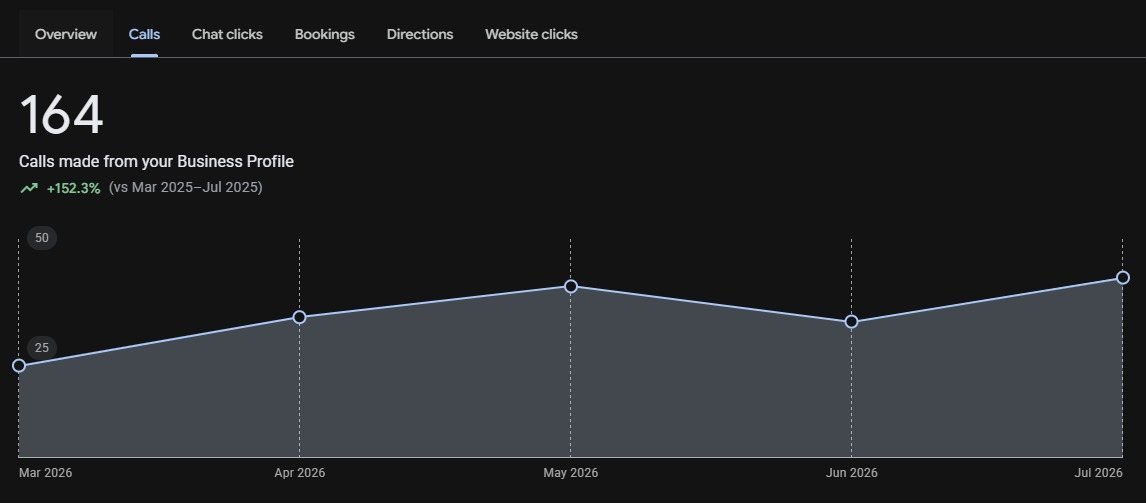Click the Jun 2026 data point
The width and height of the screenshot is (1146, 503).
(x=851, y=322)
